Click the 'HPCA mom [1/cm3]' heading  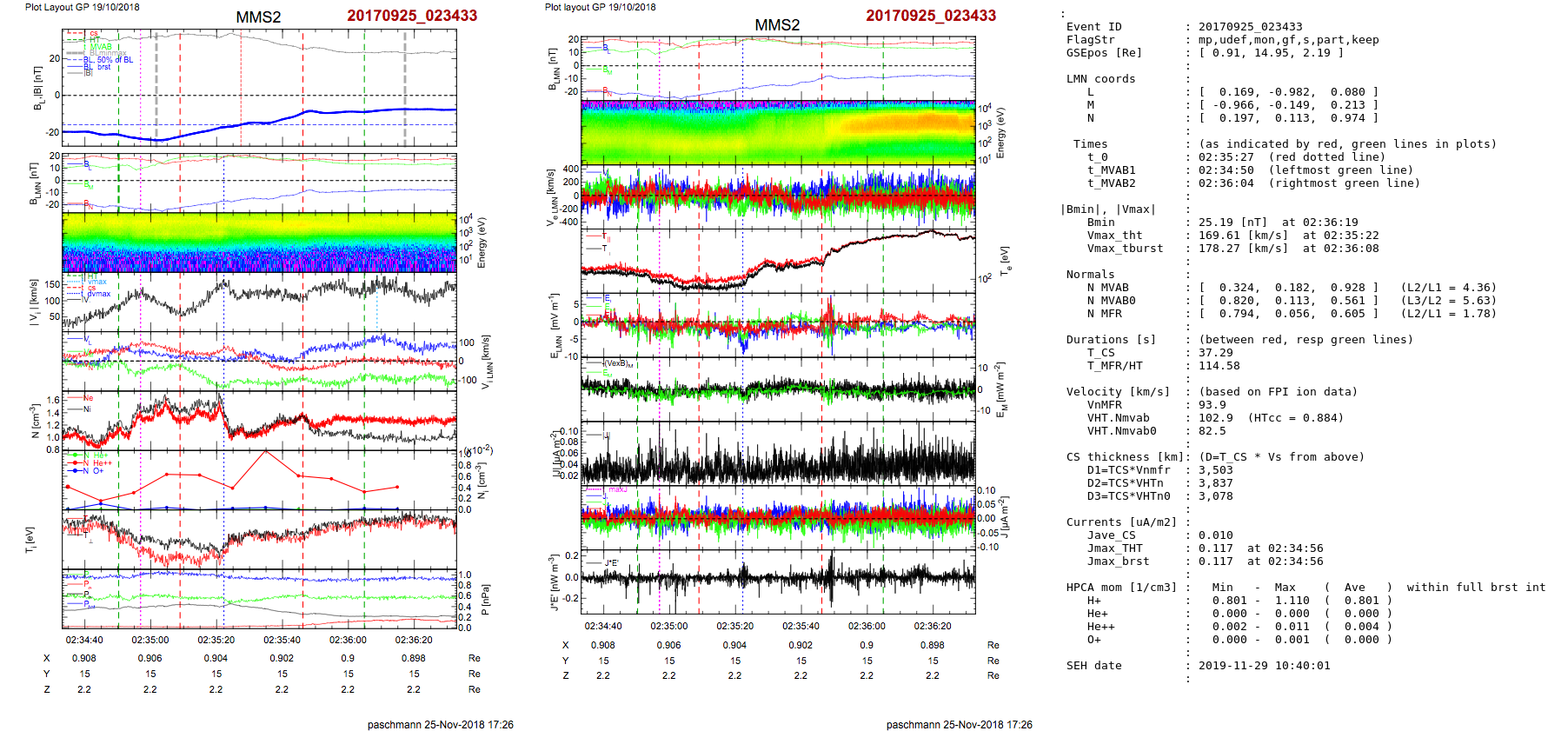point(1121,588)
